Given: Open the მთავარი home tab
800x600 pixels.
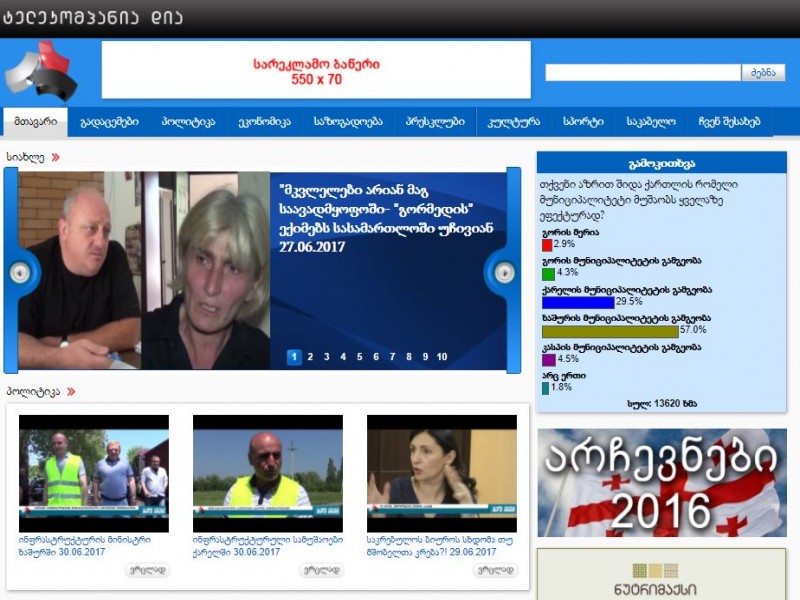Looking at the screenshot, I should pyautogui.click(x=35, y=121).
